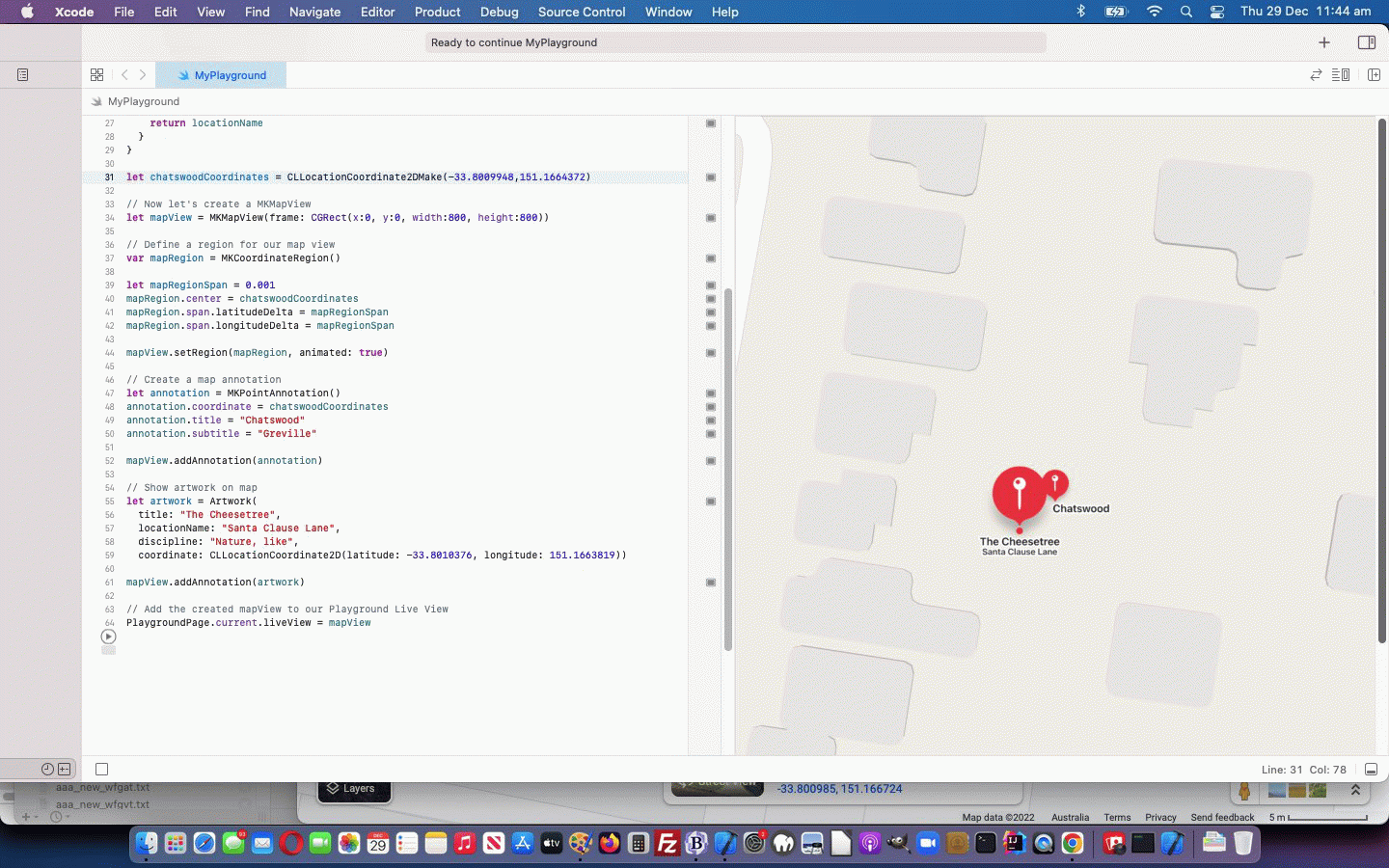Click the Chatswood map annotation pin
Image resolution: width=1389 pixels, height=868 pixels.
click(1056, 482)
